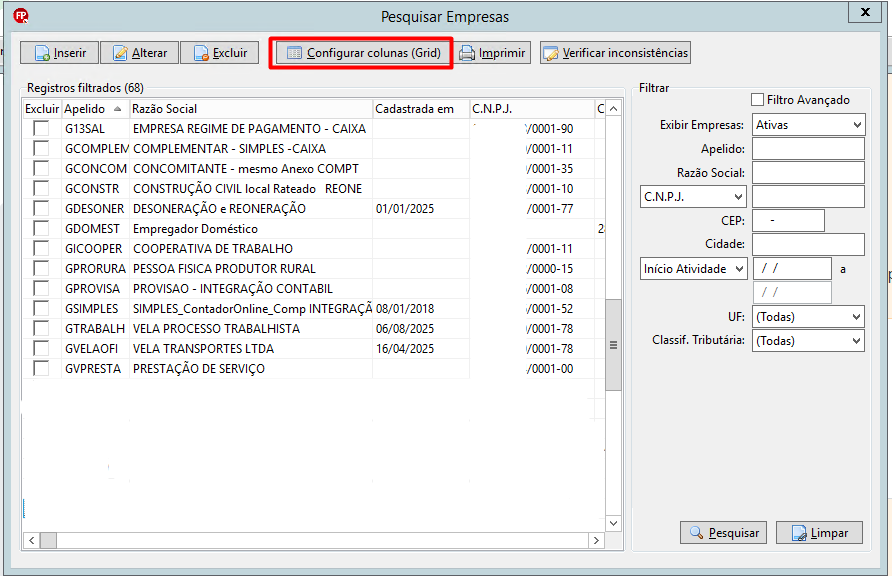Click the Excluir toolbar button

coord(220,53)
